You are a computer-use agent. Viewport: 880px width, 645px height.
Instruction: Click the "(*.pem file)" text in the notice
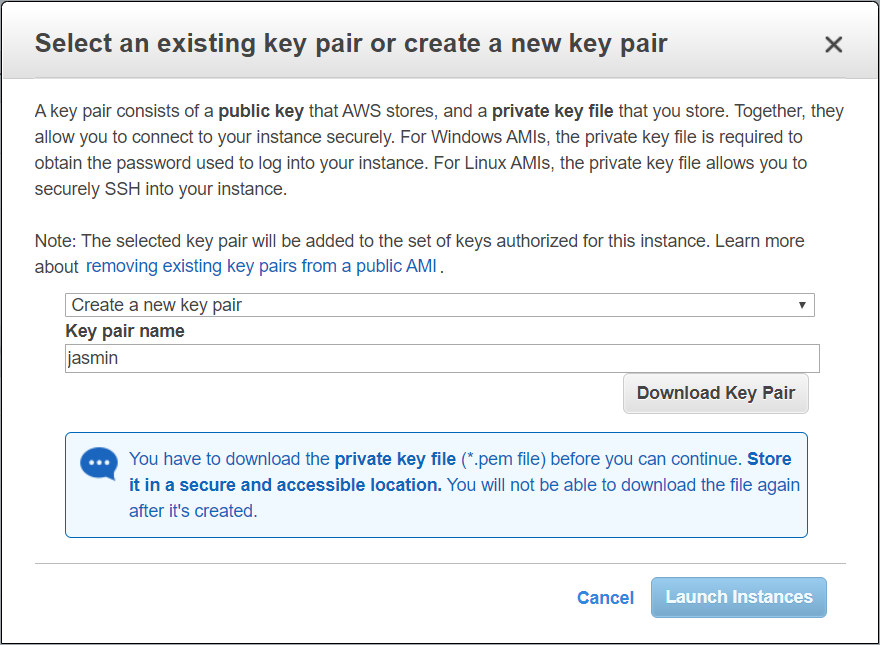tap(503, 459)
